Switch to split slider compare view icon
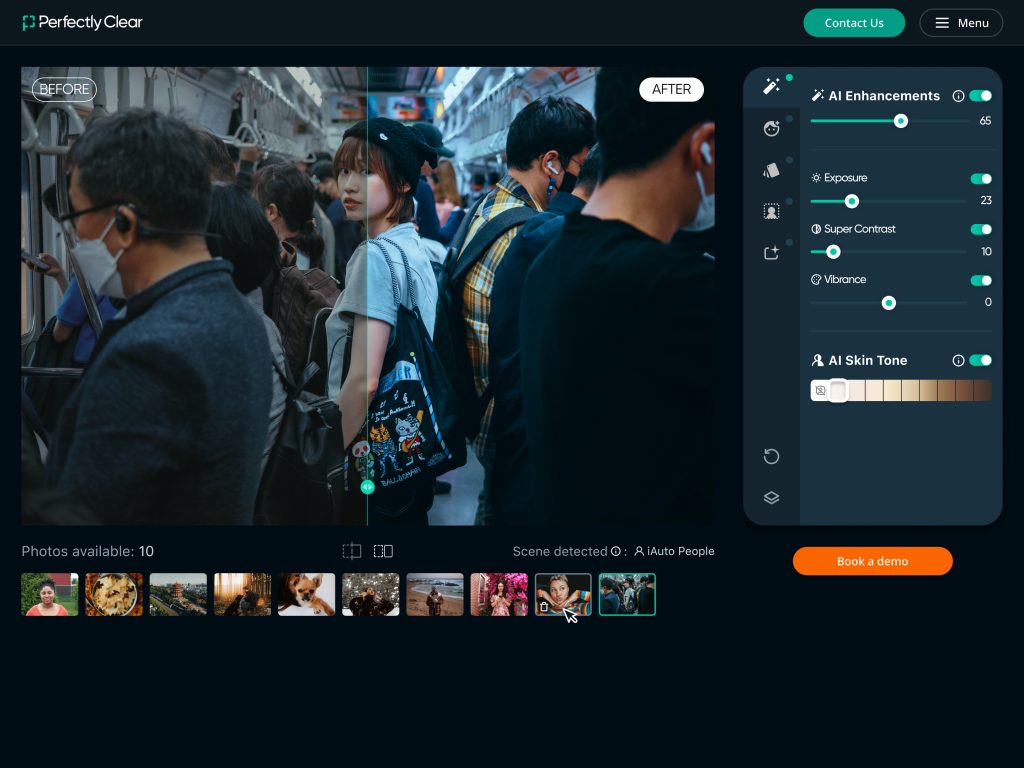 tap(352, 551)
